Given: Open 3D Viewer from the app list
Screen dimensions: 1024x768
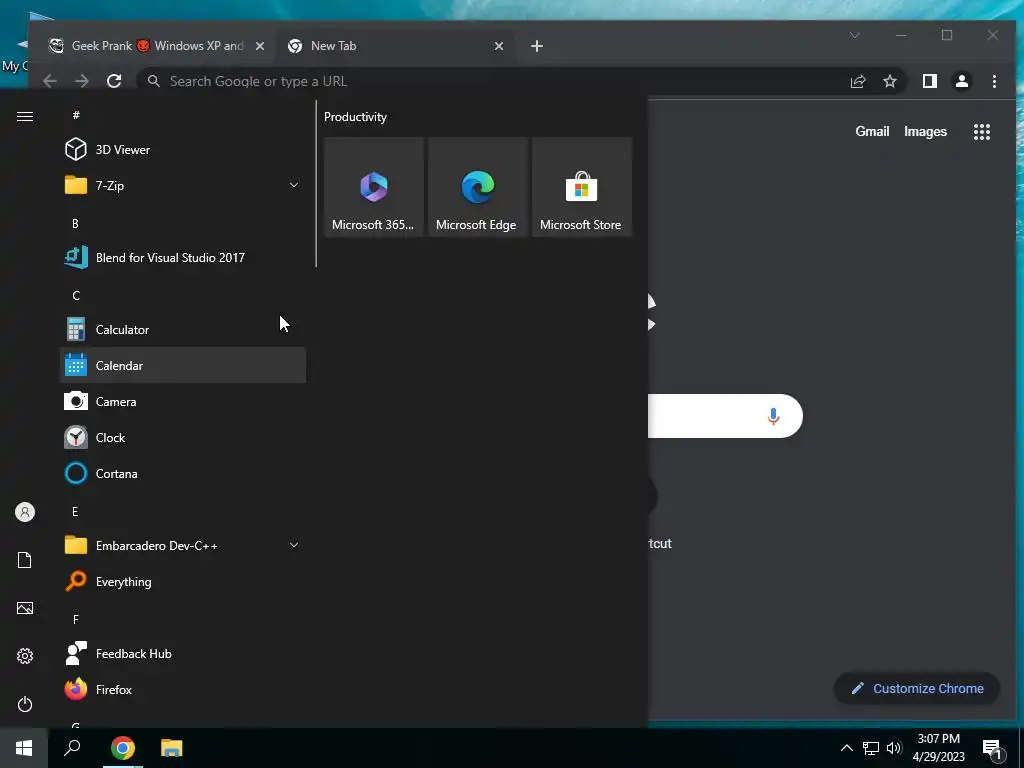Looking at the screenshot, I should tap(183, 150).
